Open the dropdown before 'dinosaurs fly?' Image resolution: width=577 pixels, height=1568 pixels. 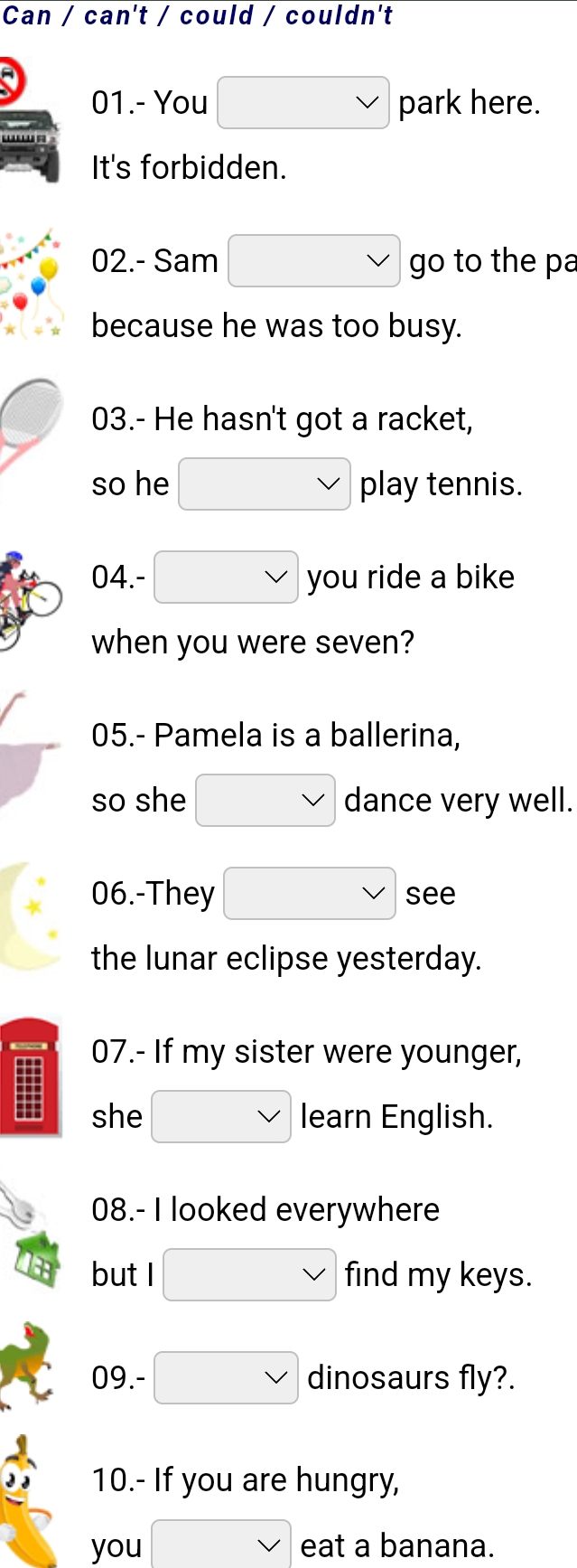pyautogui.click(x=227, y=1378)
